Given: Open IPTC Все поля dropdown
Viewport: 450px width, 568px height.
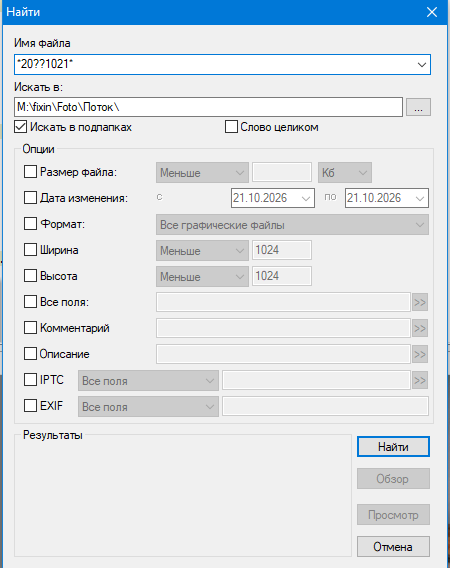Looking at the screenshot, I should click(148, 380).
